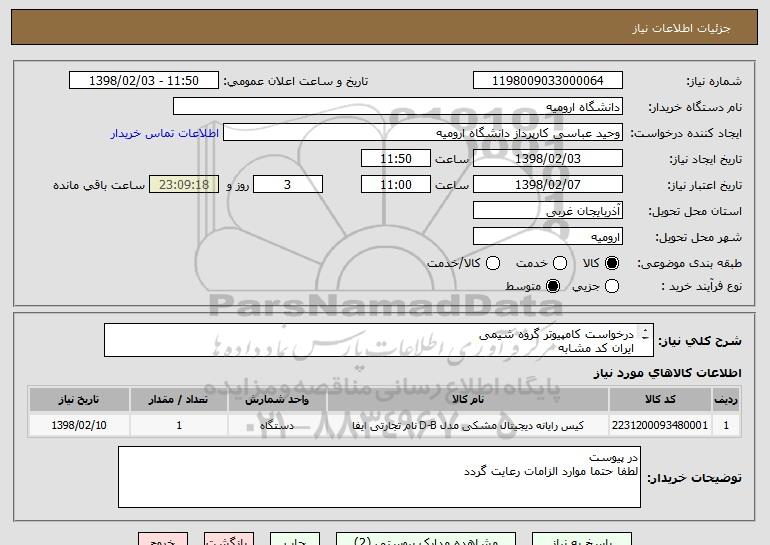This screenshot has height=545, width=770.
Task: Click the پاسخ به نیاز button
Action: pos(582,539)
